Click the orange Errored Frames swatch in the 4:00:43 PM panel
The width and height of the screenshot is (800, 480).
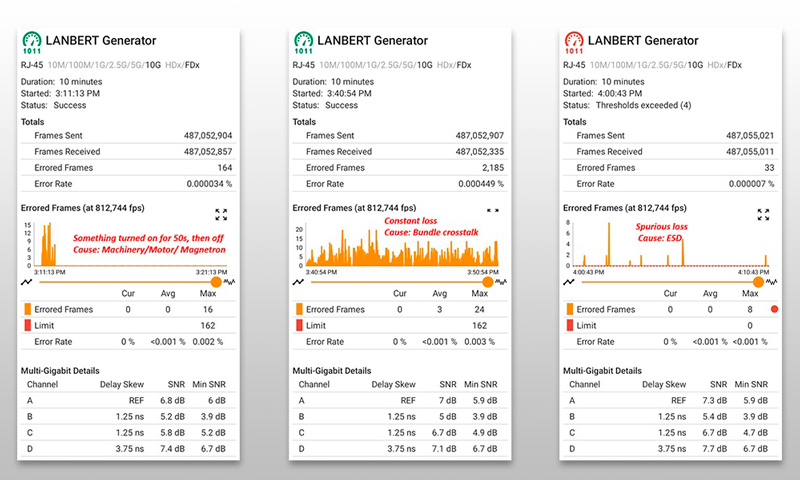tap(570, 309)
